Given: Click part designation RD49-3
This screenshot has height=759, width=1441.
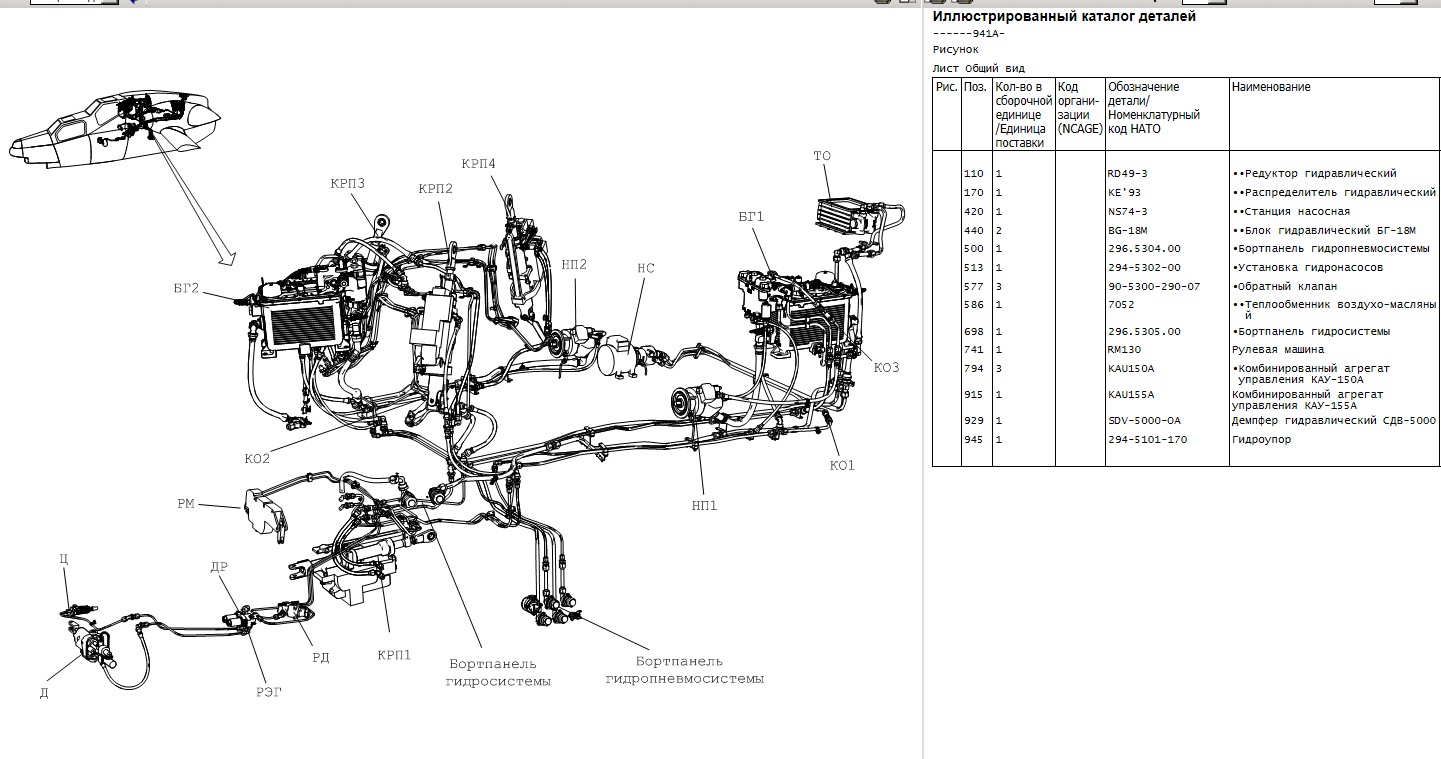Looking at the screenshot, I should click(1128, 174).
